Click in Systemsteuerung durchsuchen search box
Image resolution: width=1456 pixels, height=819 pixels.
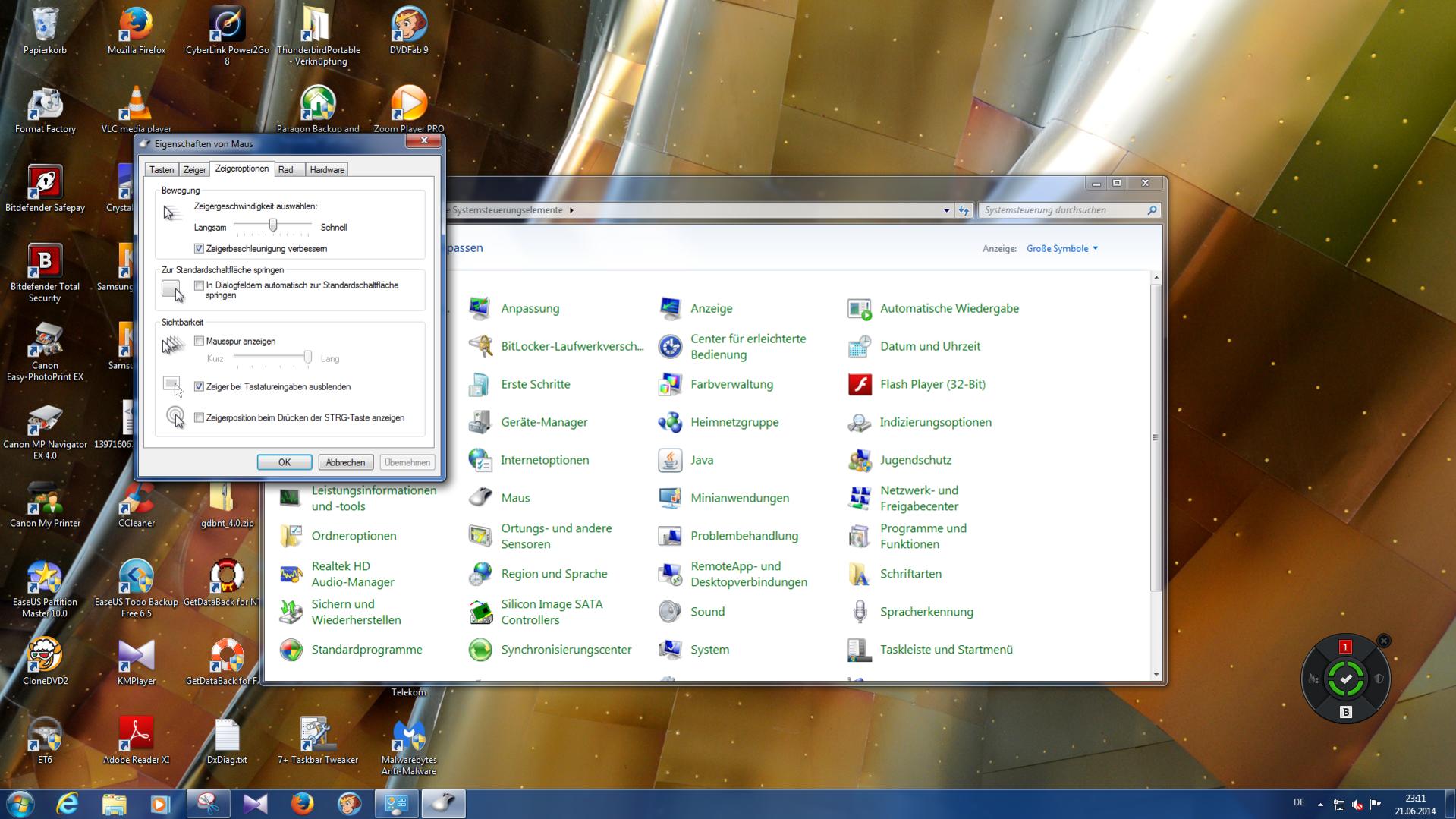coord(1069,210)
